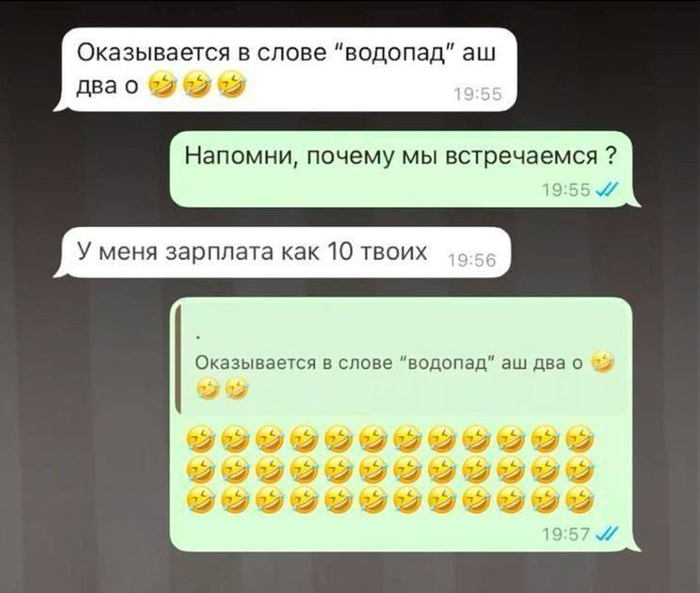Open the quoted reply preview about 'водопад'
The height and width of the screenshot is (593, 700).
[402, 359]
